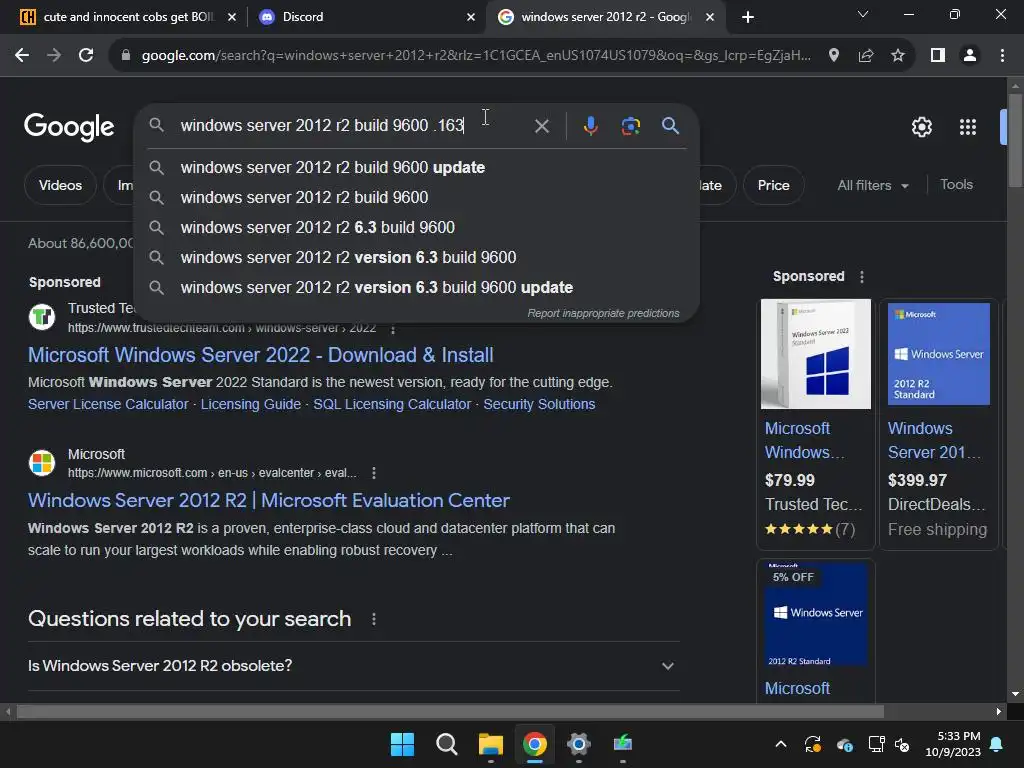The width and height of the screenshot is (1024, 768).
Task: Open a new browser tab
Action: [x=748, y=17]
